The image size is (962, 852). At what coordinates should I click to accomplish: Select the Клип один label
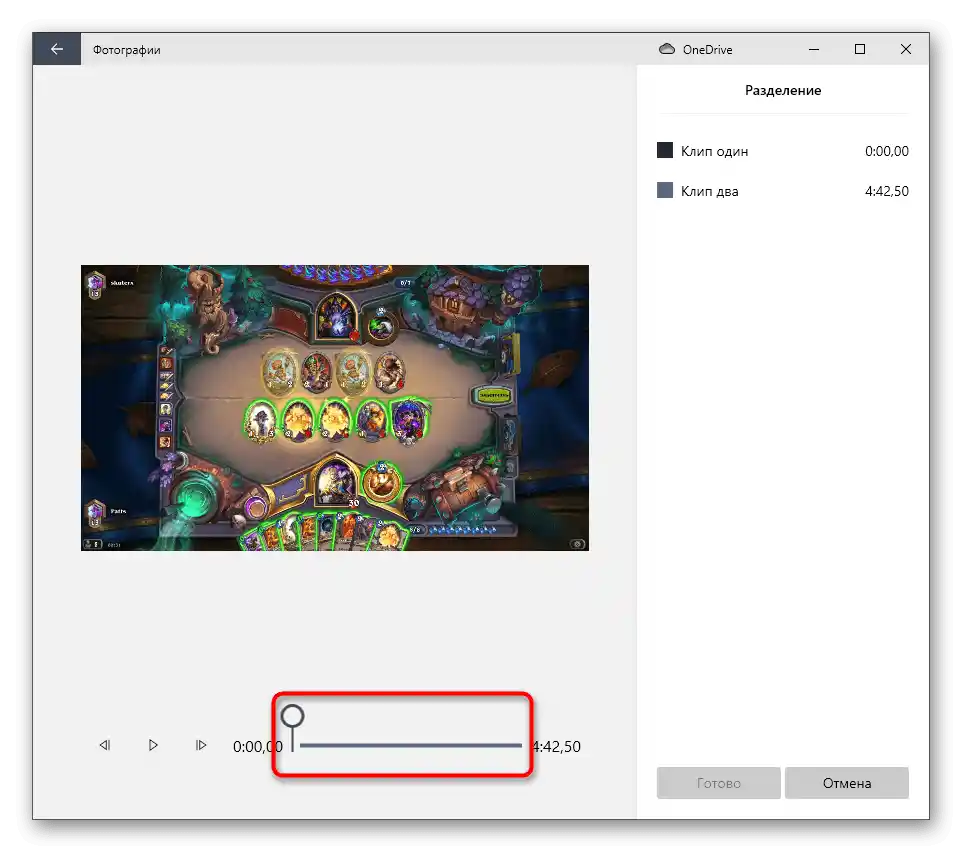click(715, 152)
